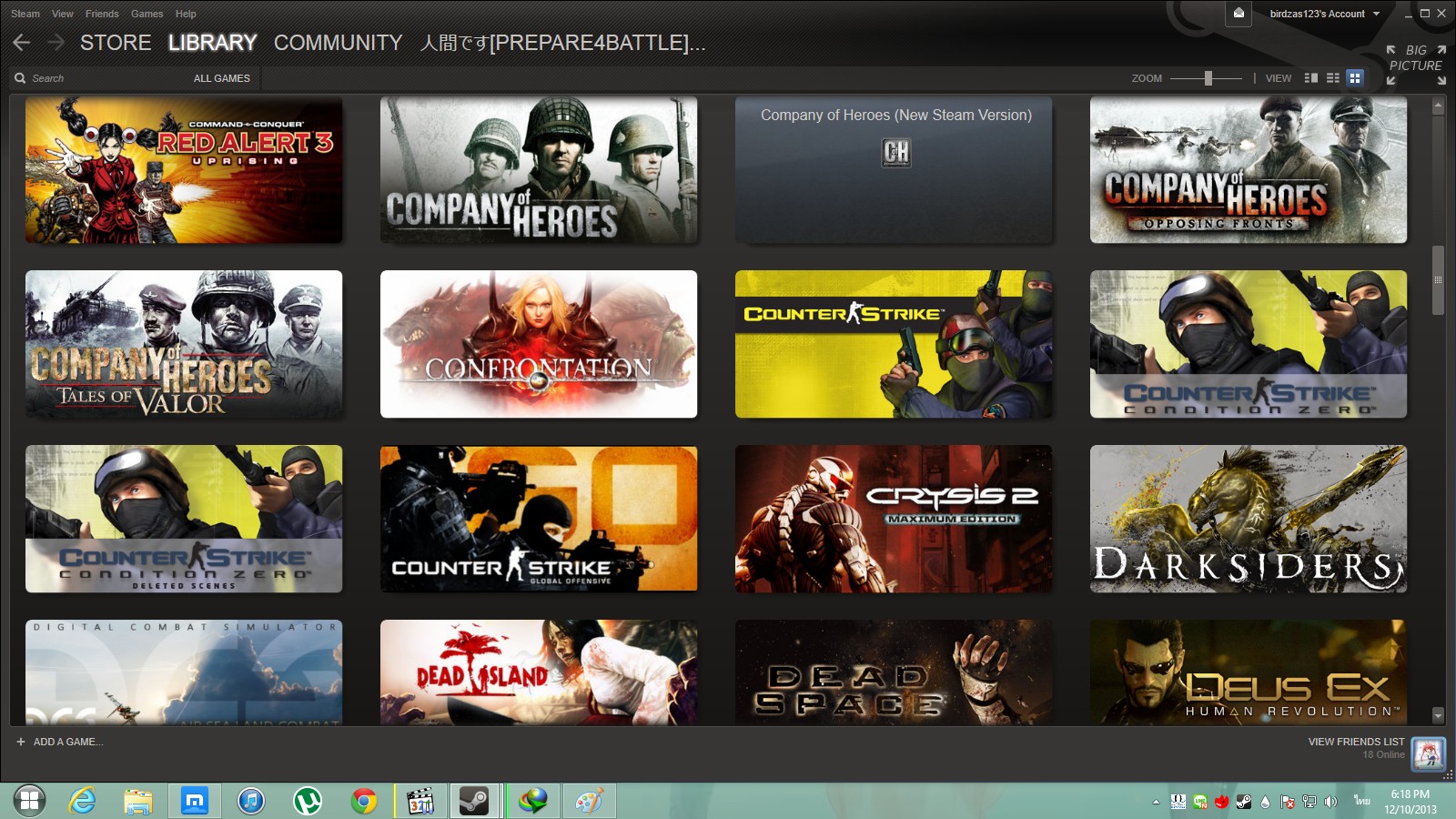Open the Thai input language selector
This screenshot has height=819, width=1456.
pyautogui.click(x=1361, y=801)
